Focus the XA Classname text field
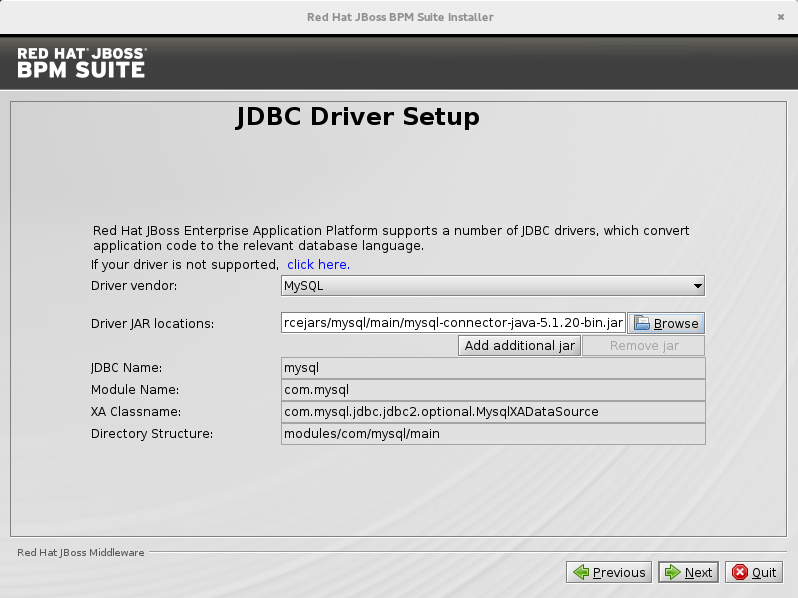798x598 pixels. [493, 412]
